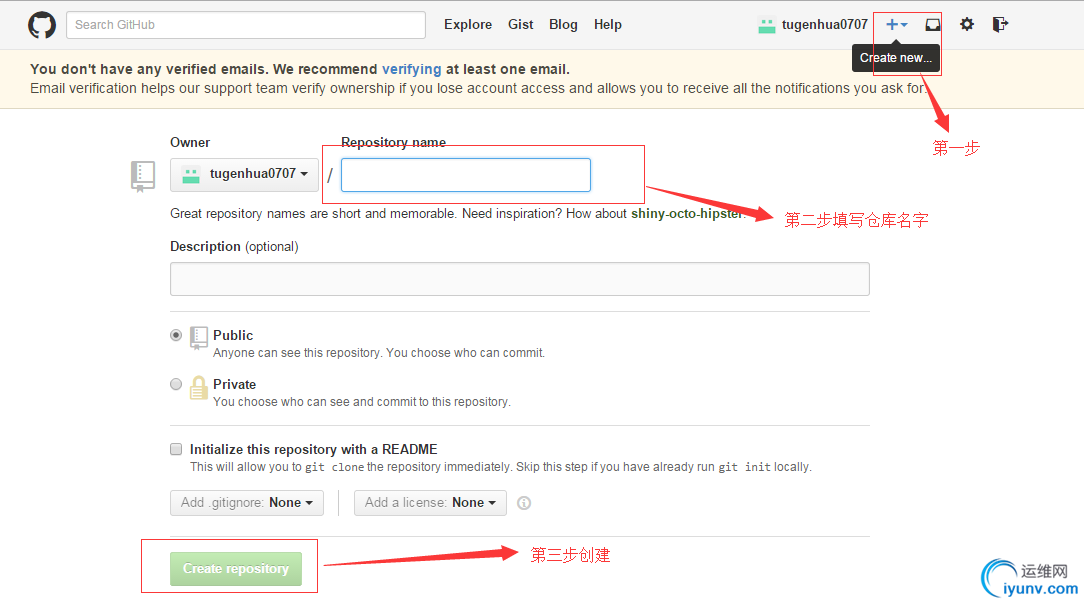Focus the Search GitHub field
The width and height of the screenshot is (1084, 605).
245,25
